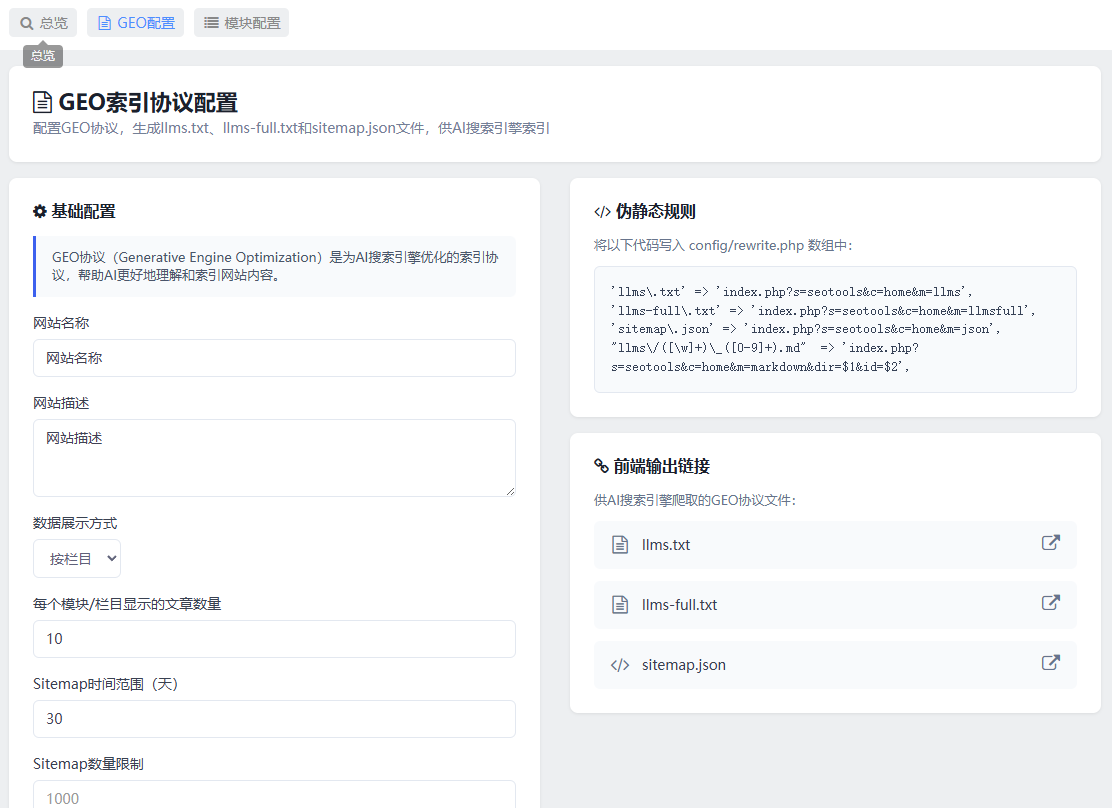This screenshot has height=808, width=1112.
Task: Open sitemap.json via its external link icon
Action: tap(1050, 663)
